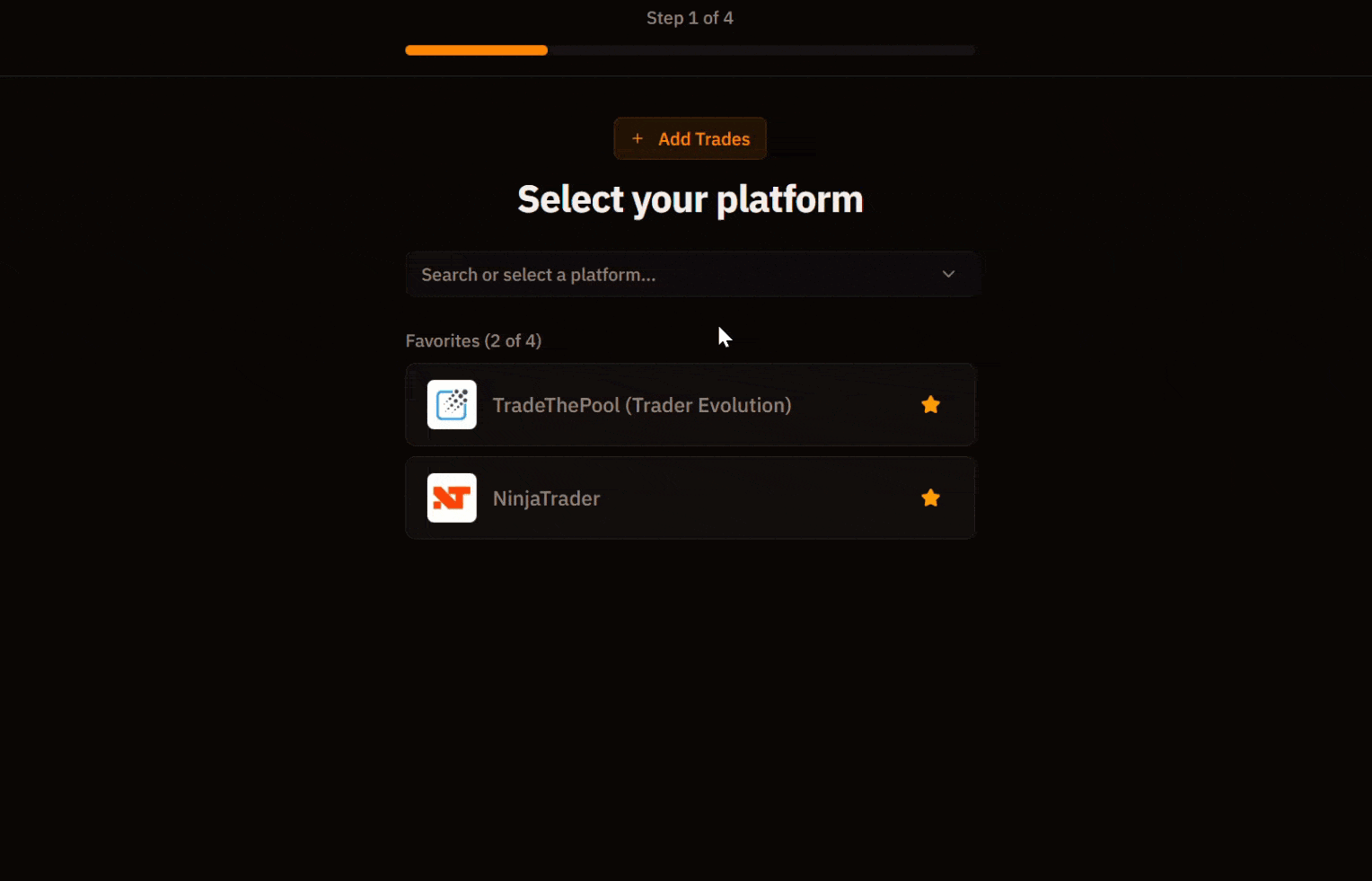Open the platform dropdown via the chevron icon

click(948, 274)
